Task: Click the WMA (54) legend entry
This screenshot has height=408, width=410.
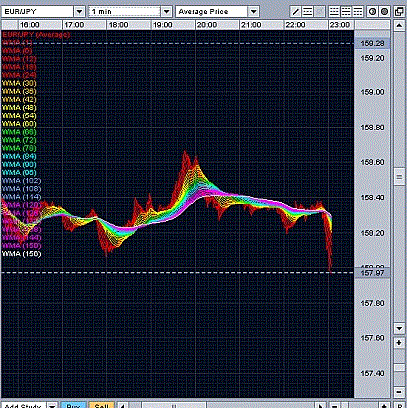Action: pos(19,116)
